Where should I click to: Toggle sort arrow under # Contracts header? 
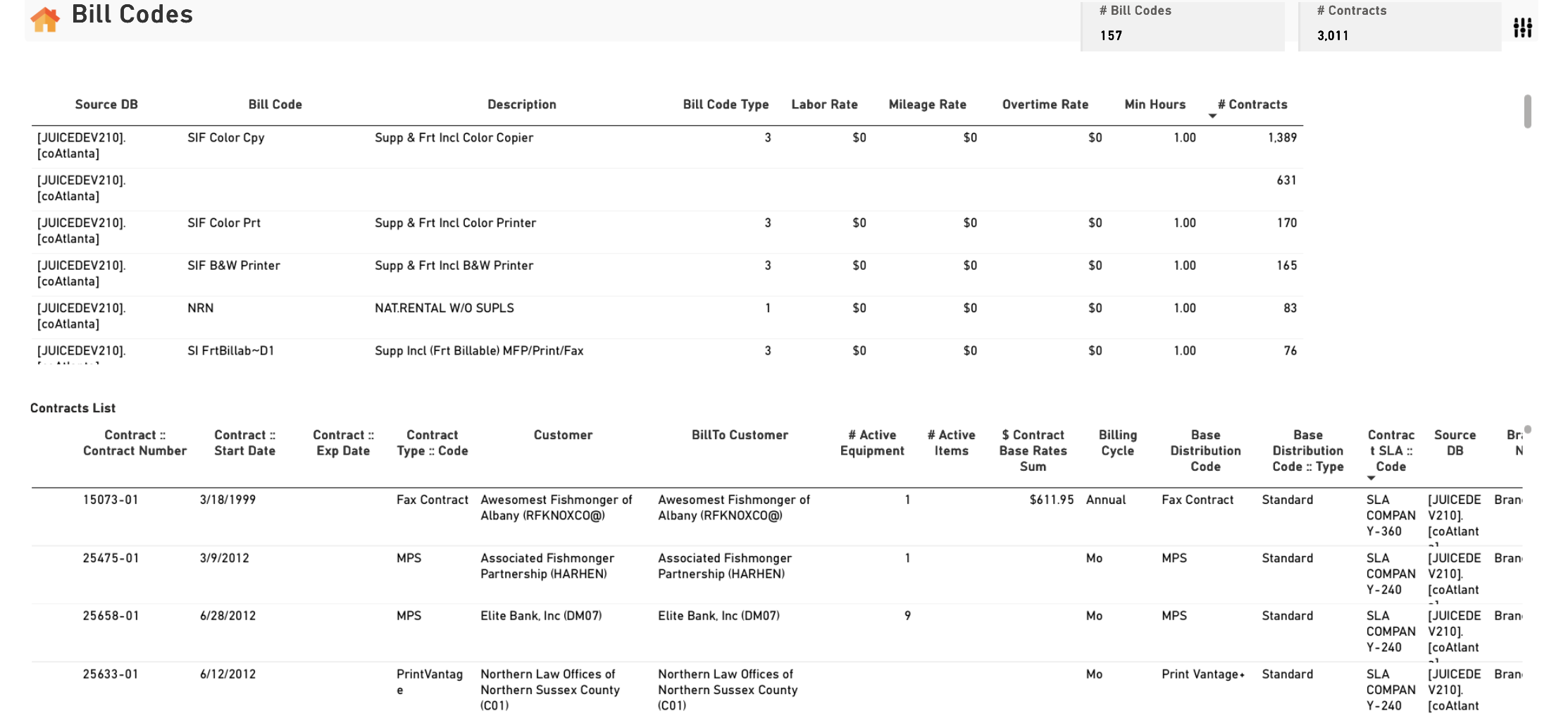[1212, 116]
